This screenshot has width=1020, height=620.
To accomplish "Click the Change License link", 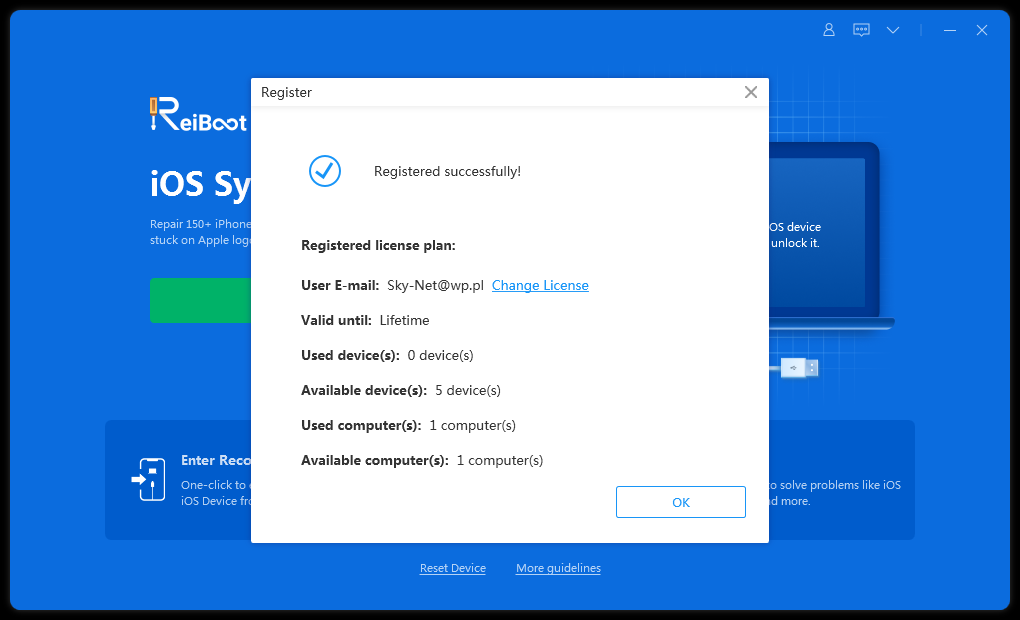I will point(540,285).
